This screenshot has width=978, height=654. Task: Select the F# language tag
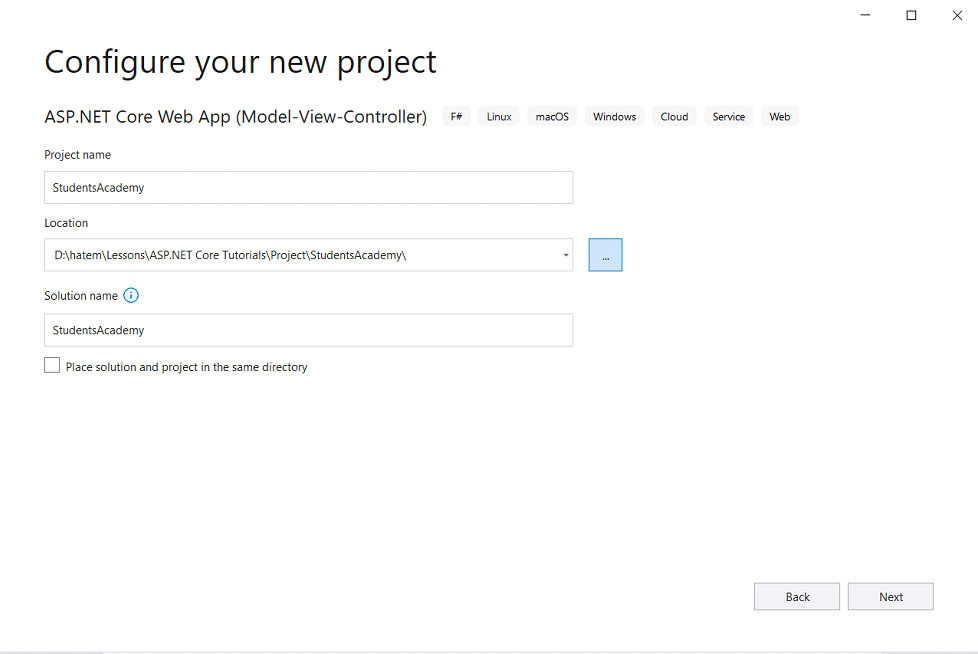click(457, 117)
